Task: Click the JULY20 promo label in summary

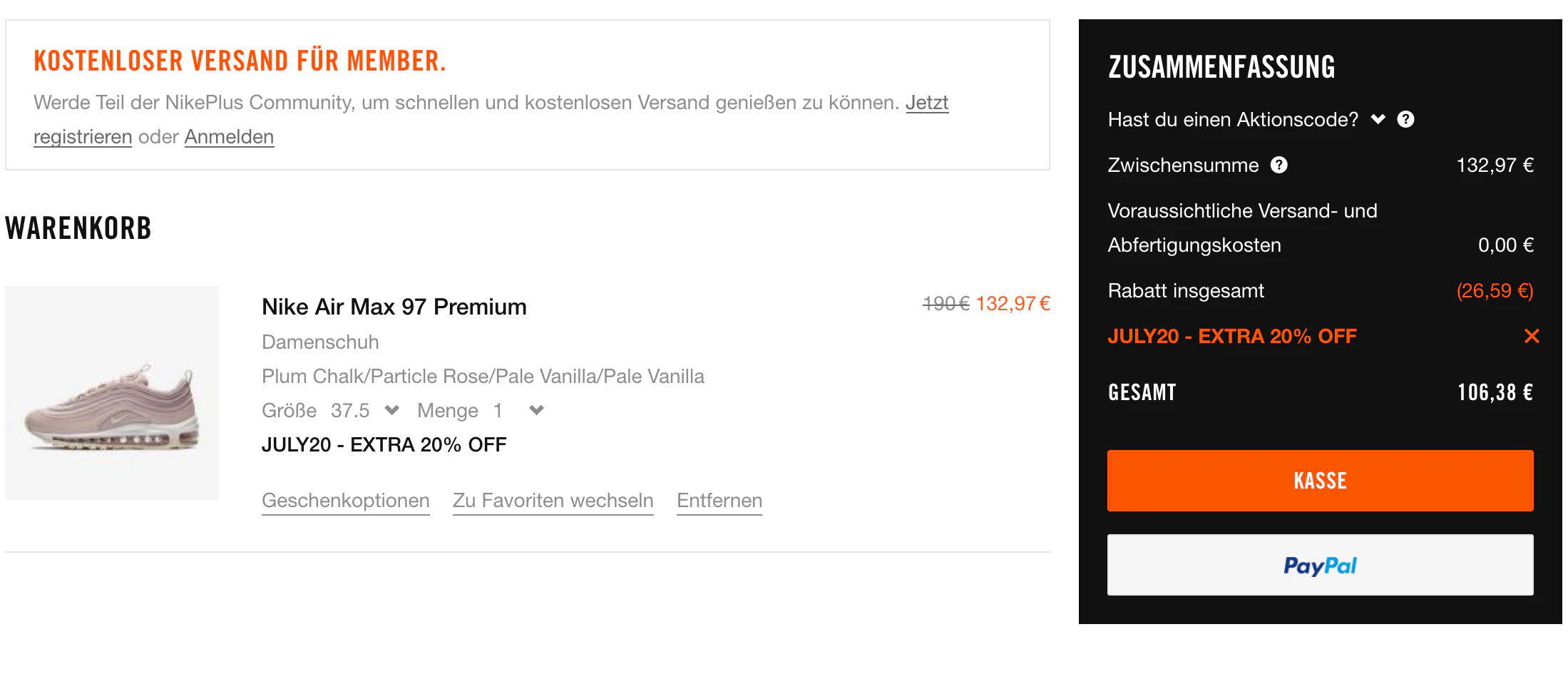Action: click(x=1232, y=336)
